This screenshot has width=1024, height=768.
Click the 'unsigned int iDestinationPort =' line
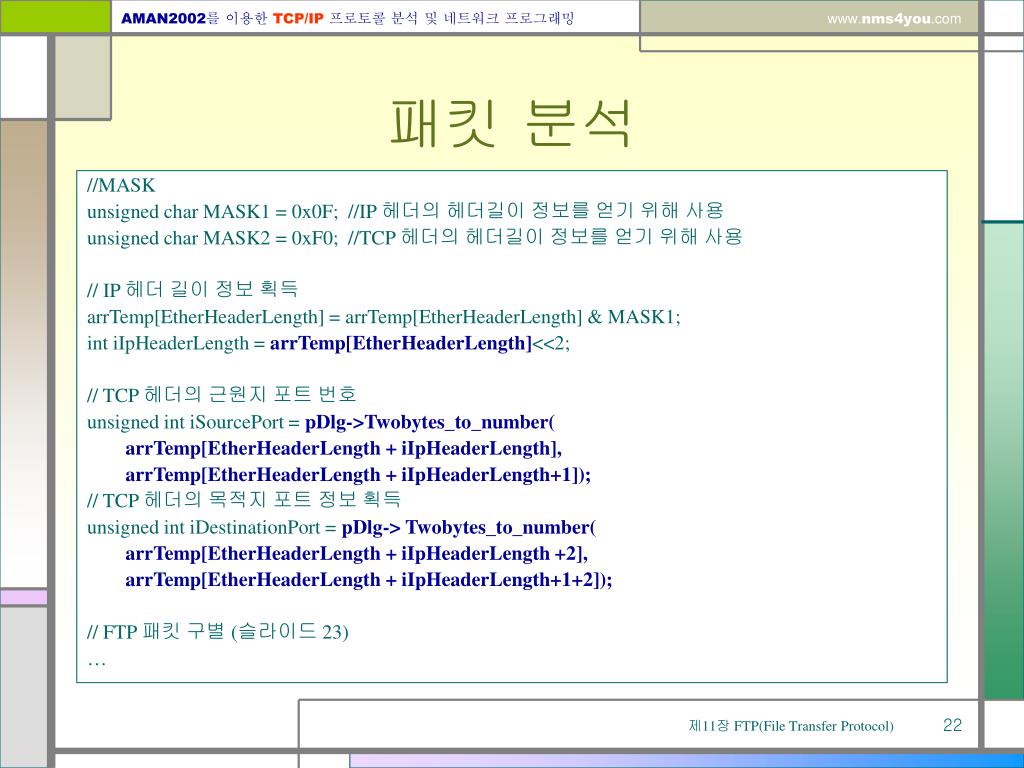[x=342, y=528]
